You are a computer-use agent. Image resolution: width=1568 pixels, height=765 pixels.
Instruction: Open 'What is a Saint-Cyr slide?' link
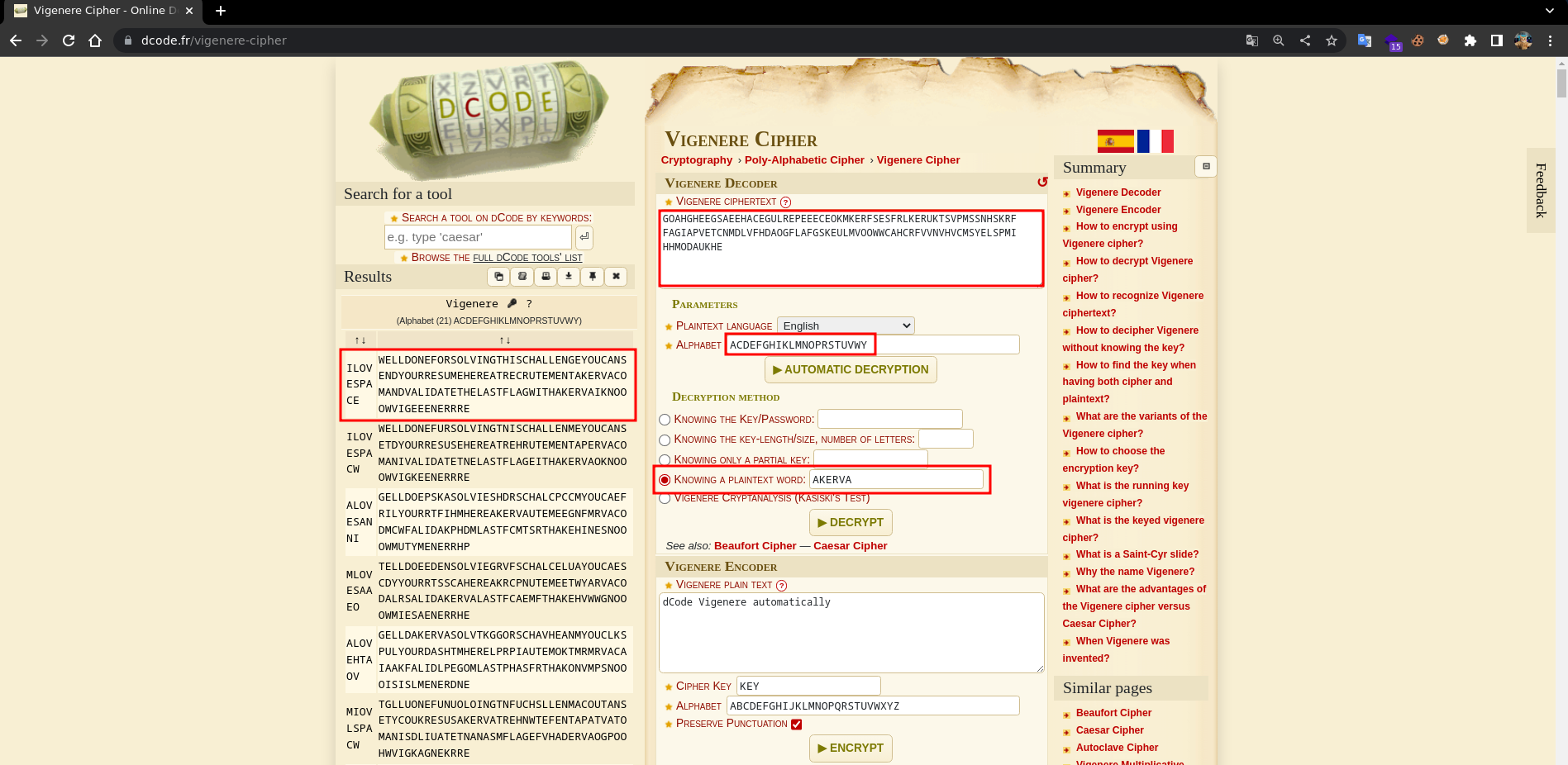(1137, 554)
